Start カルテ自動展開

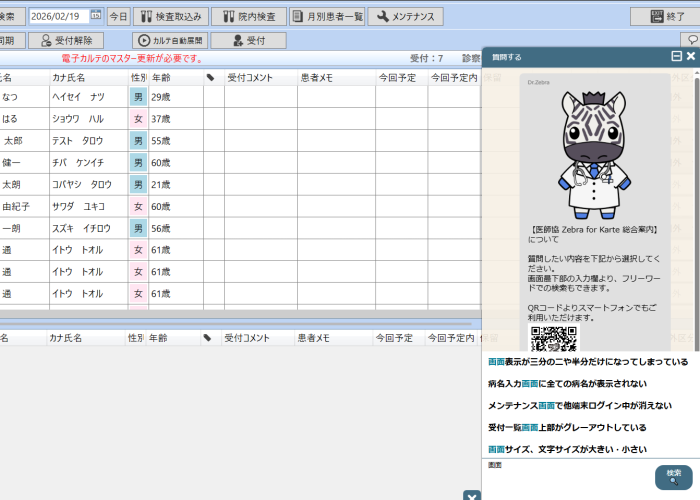pos(170,41)
